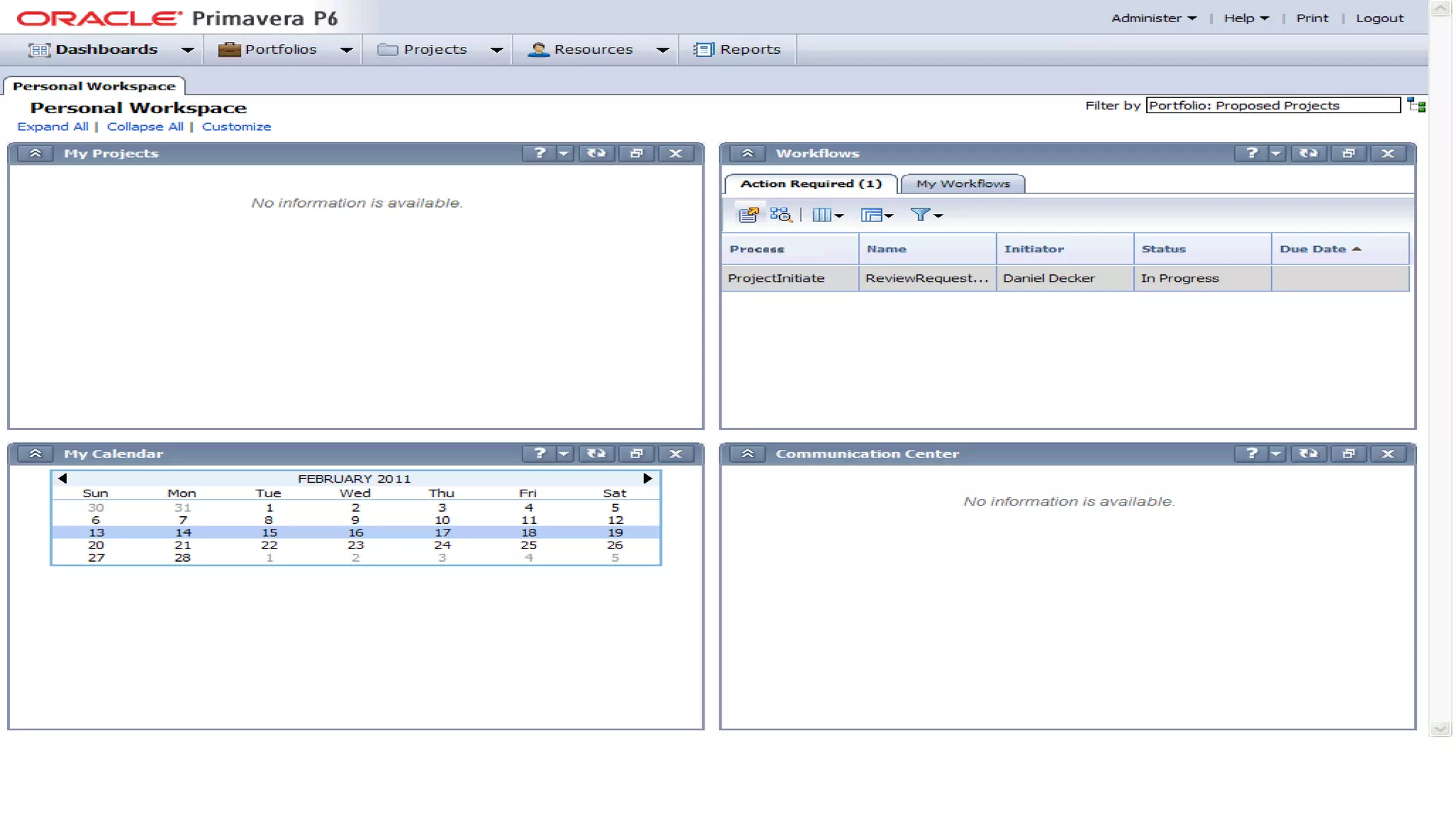Open the Workflows table layout dropdown
The width and height of the screenshot is (1456, 819).
pyautogui.click(x=876, y=215)
